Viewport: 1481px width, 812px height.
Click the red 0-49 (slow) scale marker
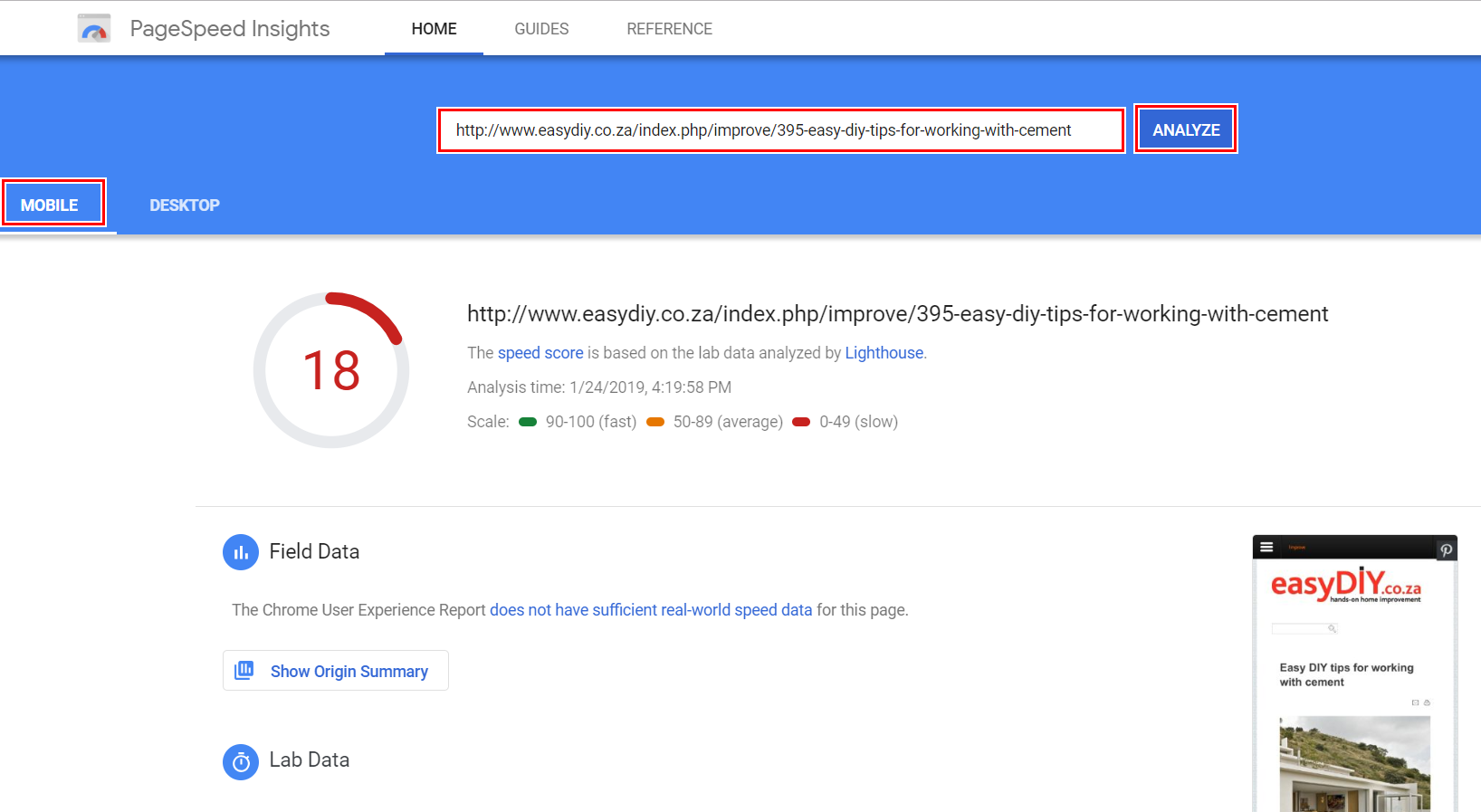(x=801, y=422)
